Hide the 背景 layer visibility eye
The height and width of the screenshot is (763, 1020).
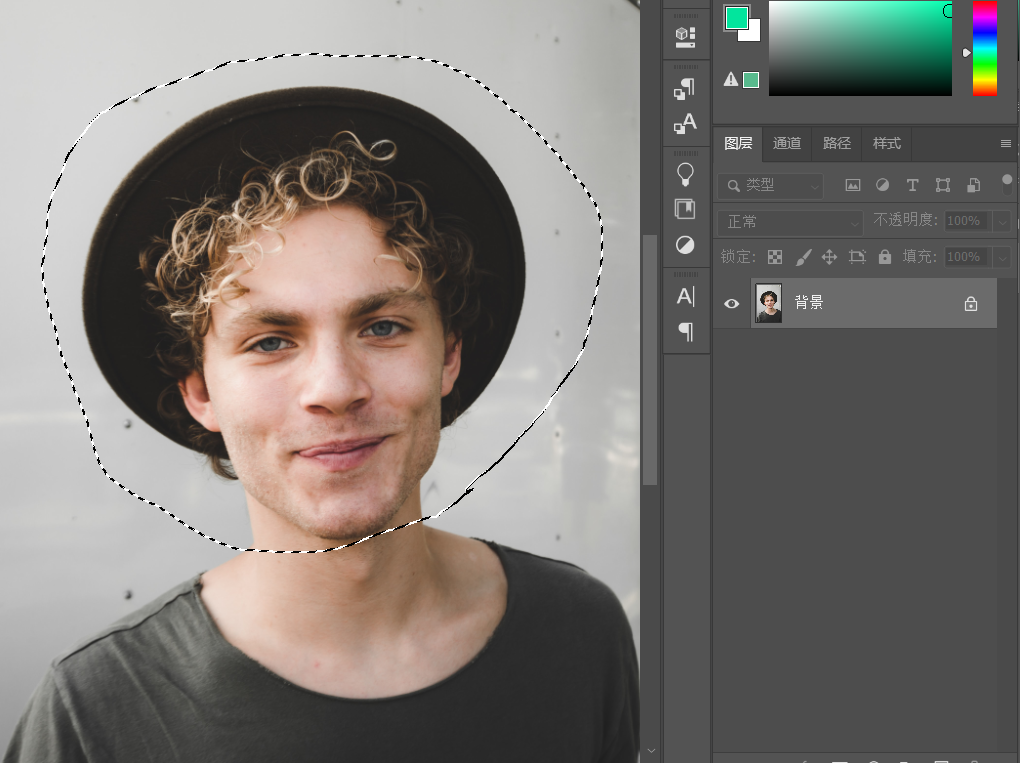(731, 304)
